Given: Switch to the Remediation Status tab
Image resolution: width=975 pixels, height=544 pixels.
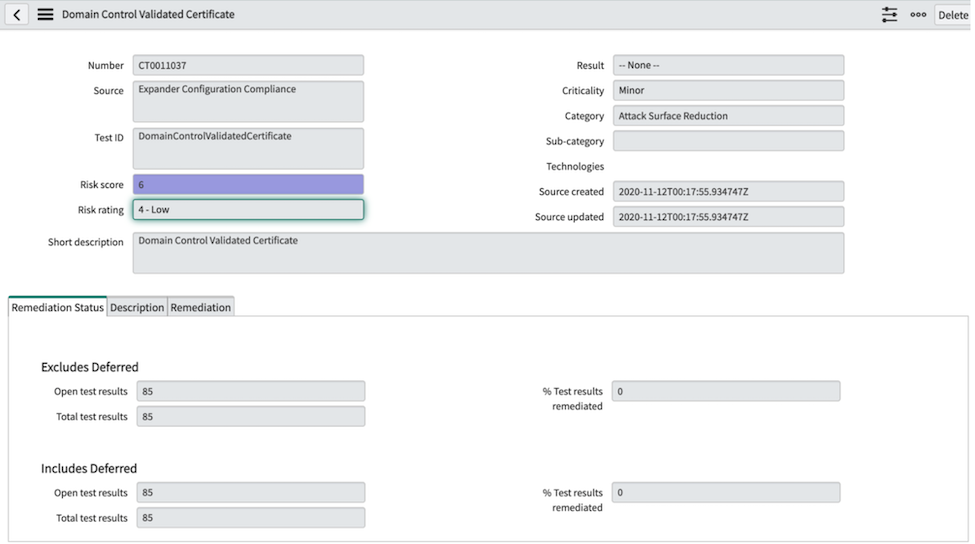Looking at the screenshot, I should tap(58, 308).
